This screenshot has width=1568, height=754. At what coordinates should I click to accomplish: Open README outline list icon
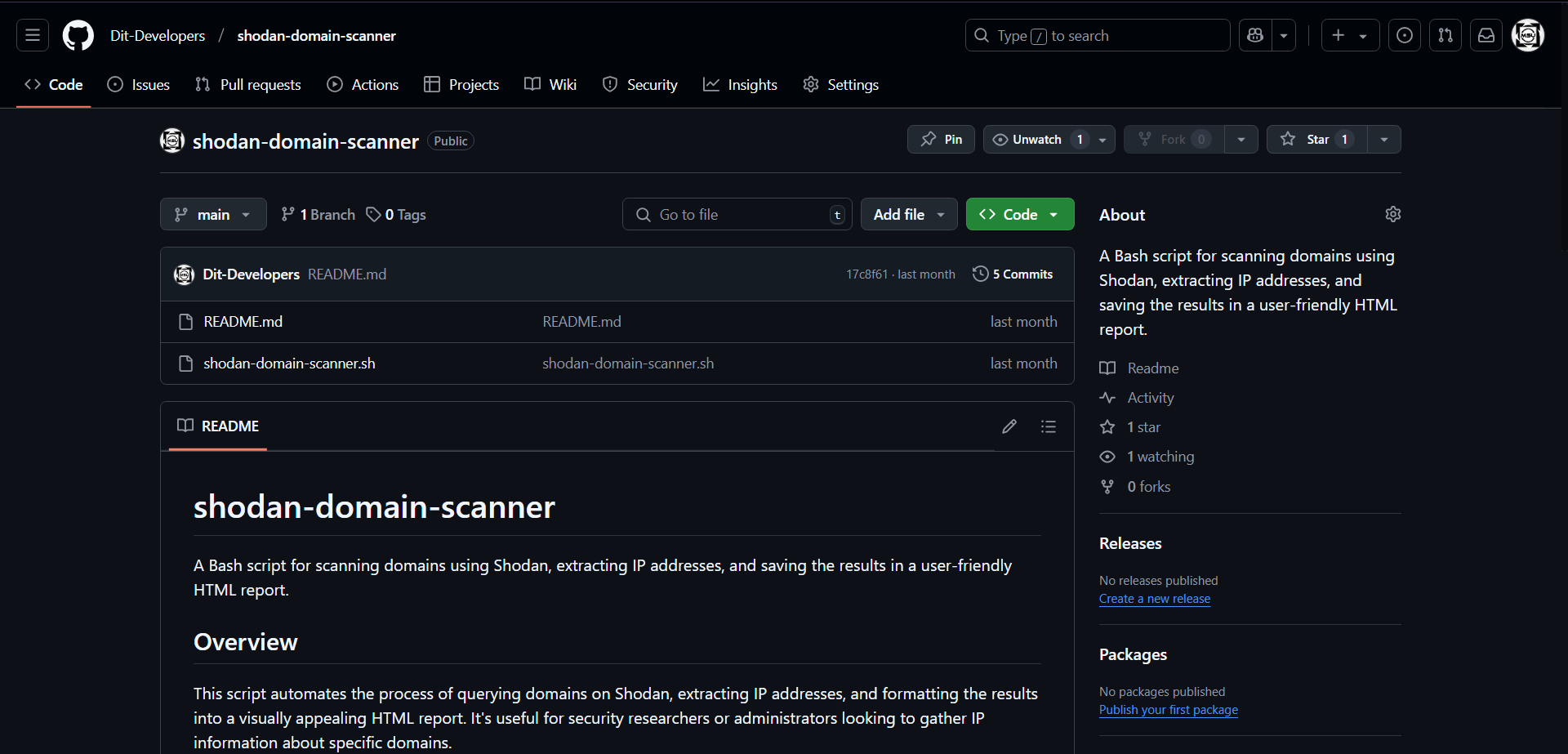click(x=1049, y=426)
